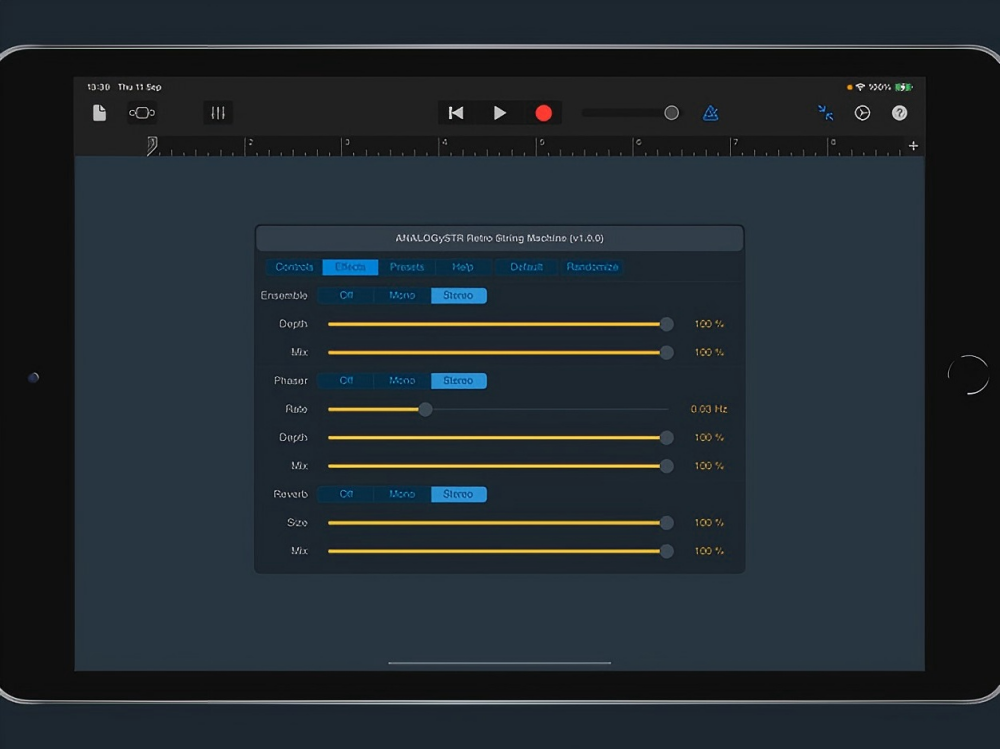1000x749 pixels.
Task: Click bar 2 on the ruler
Action: coord(250,142)
